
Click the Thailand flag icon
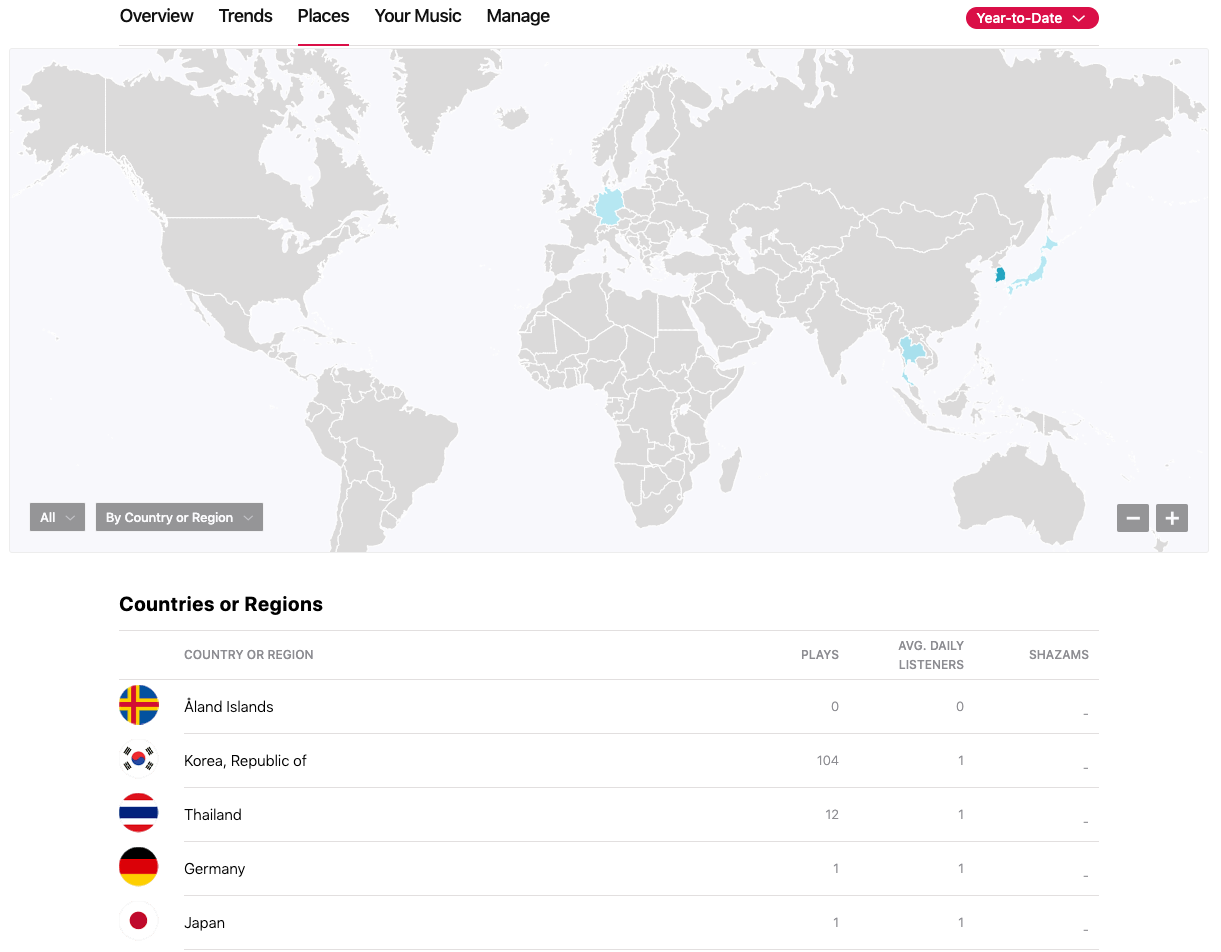tap(139, 814)
